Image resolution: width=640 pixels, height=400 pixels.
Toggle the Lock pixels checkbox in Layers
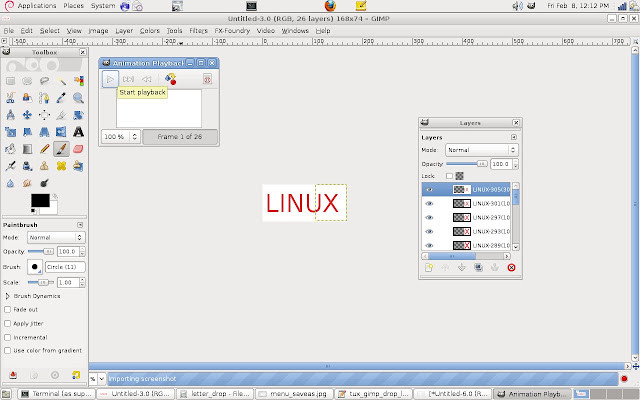click(449, 176)
